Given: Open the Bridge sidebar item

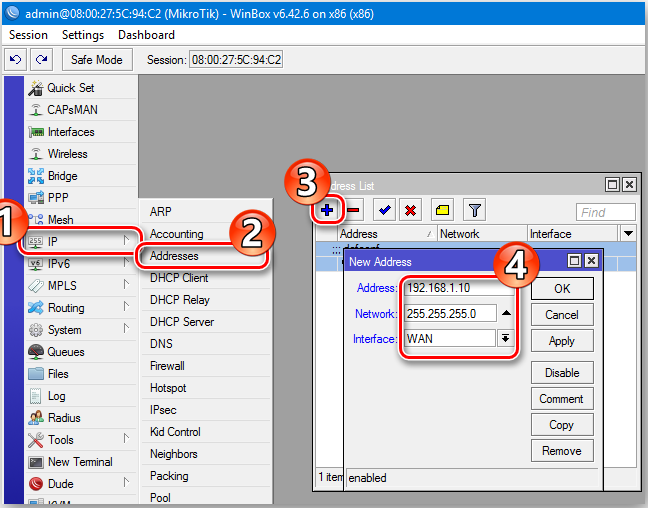Looking at the screenshot, I should pos(81,176).
